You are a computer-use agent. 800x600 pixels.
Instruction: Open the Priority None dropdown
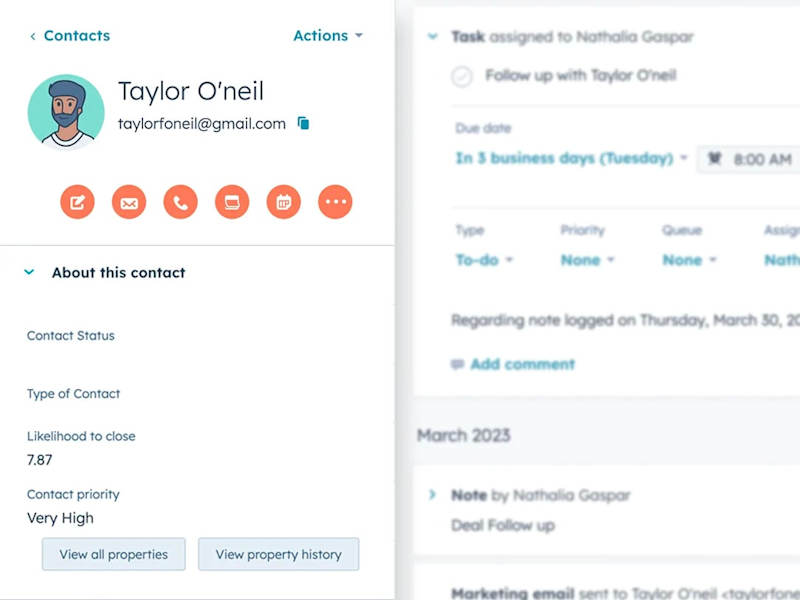pyautogui.click(x=587, y=260)
